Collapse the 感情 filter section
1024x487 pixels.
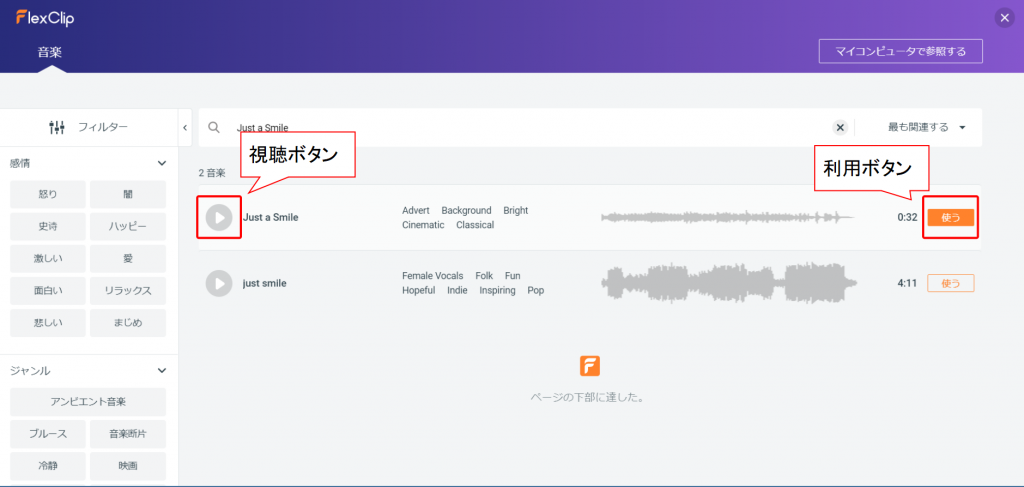tap(161, 163)
